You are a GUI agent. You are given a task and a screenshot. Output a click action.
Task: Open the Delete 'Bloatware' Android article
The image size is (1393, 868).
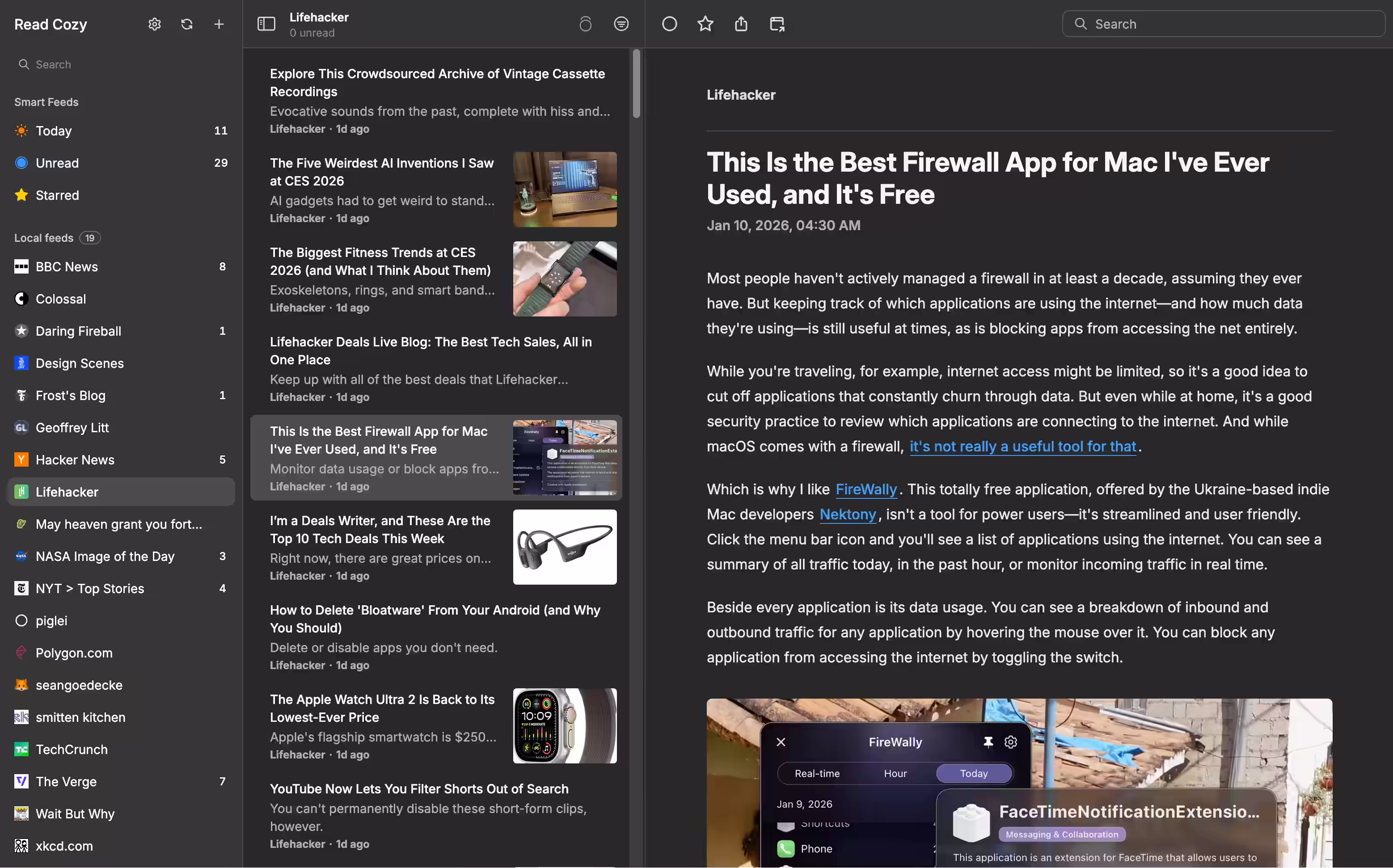(x=436, y=636)
